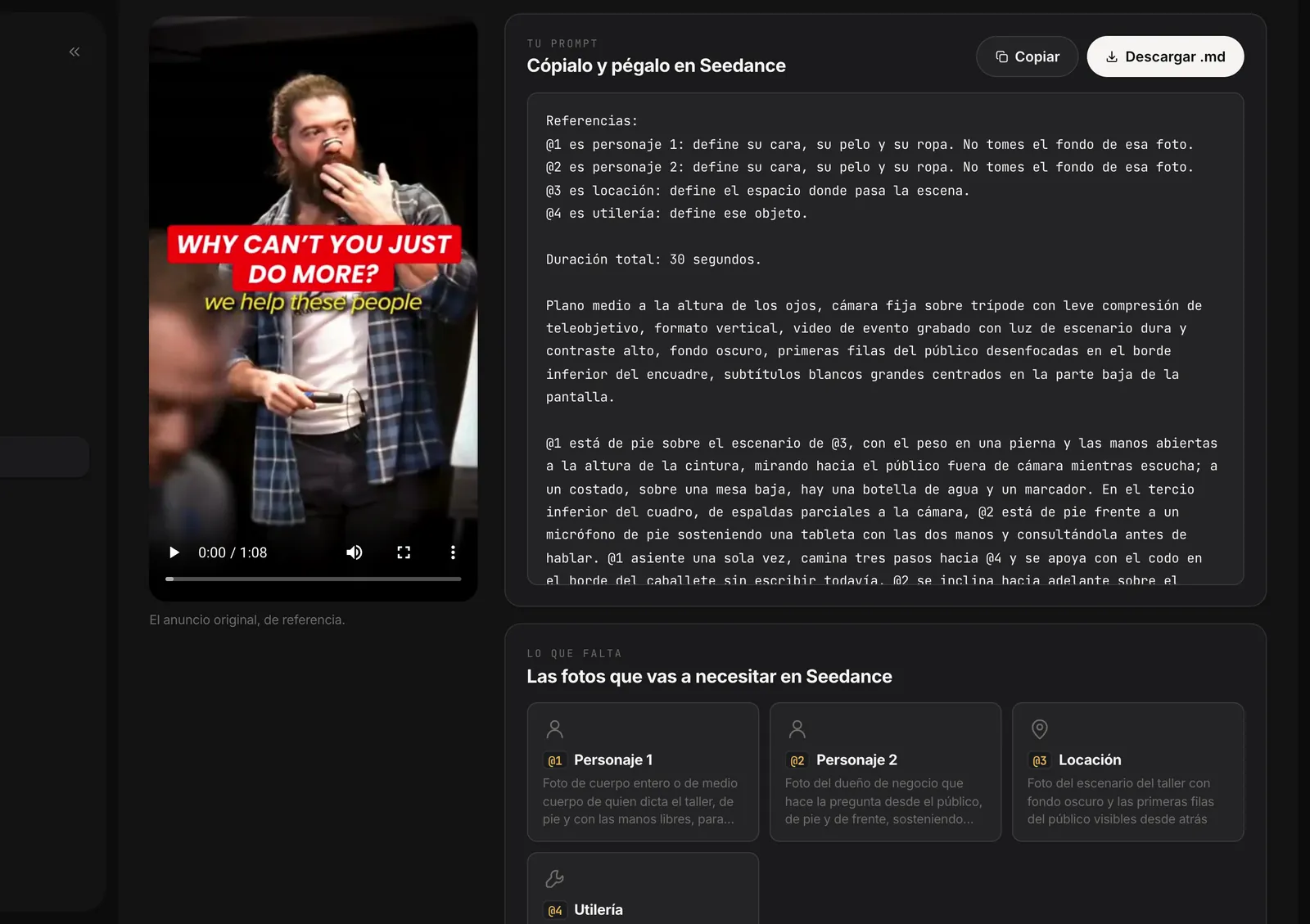Click the @1 tag badge
This screenshot has width=1310, height=924.
(x=555, y=760)
